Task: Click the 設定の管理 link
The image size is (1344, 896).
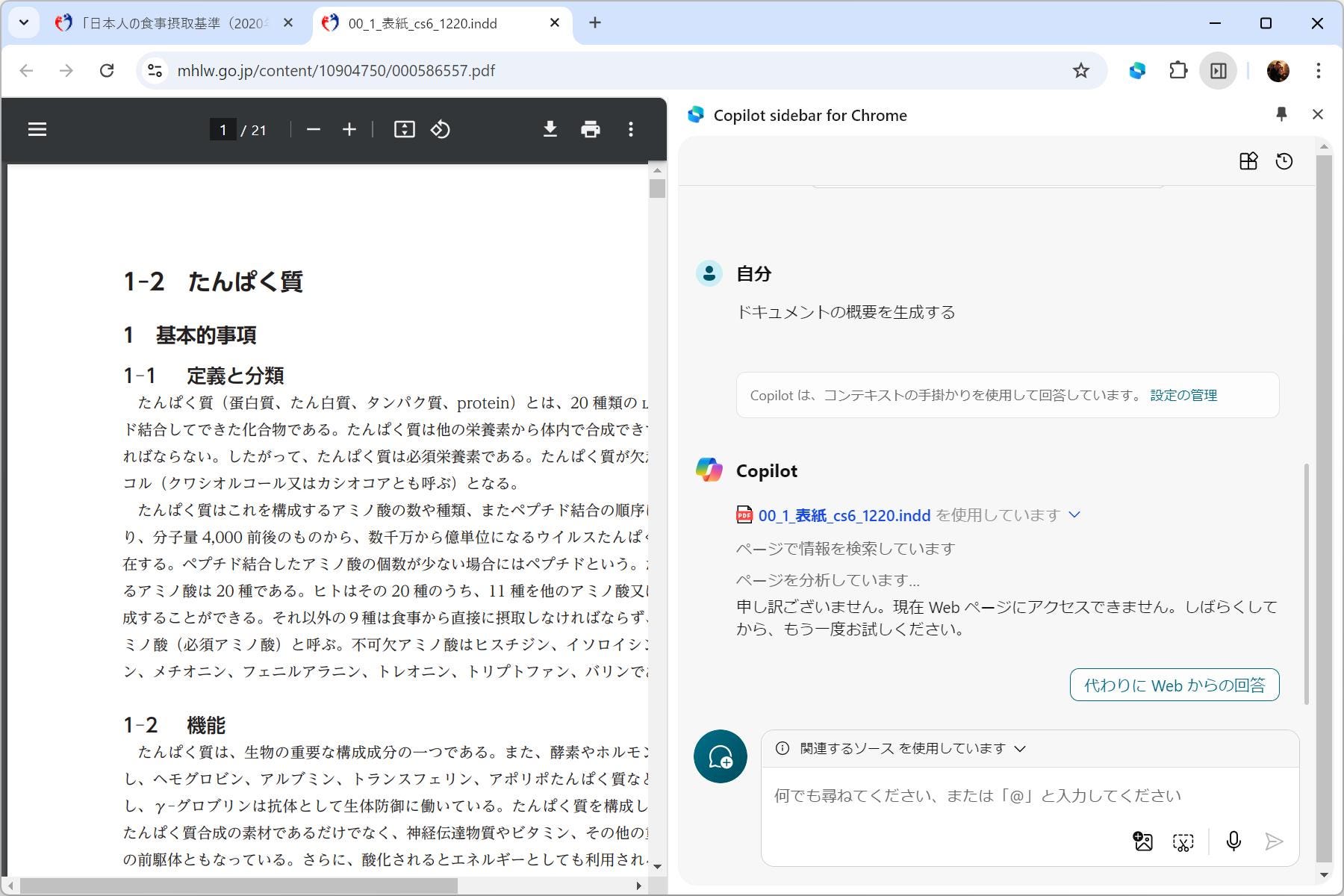Action: [1183, 395]
